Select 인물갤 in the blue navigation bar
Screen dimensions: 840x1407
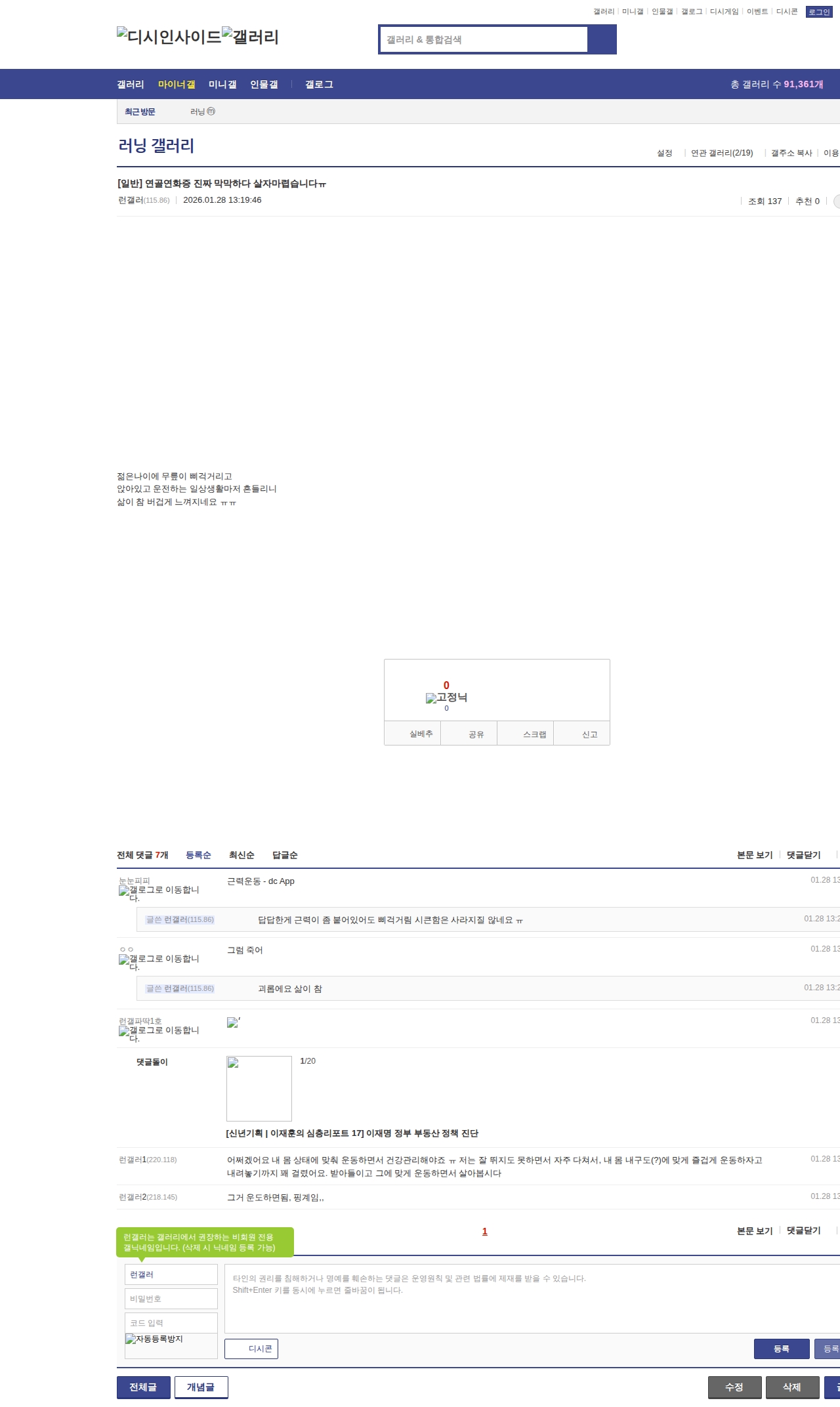264,85
